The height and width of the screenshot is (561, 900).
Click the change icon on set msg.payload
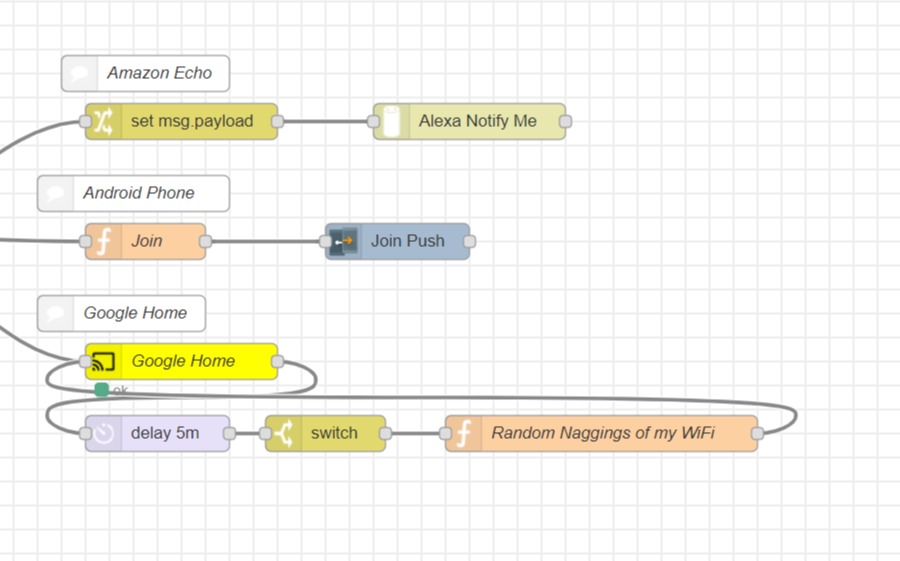104,121
